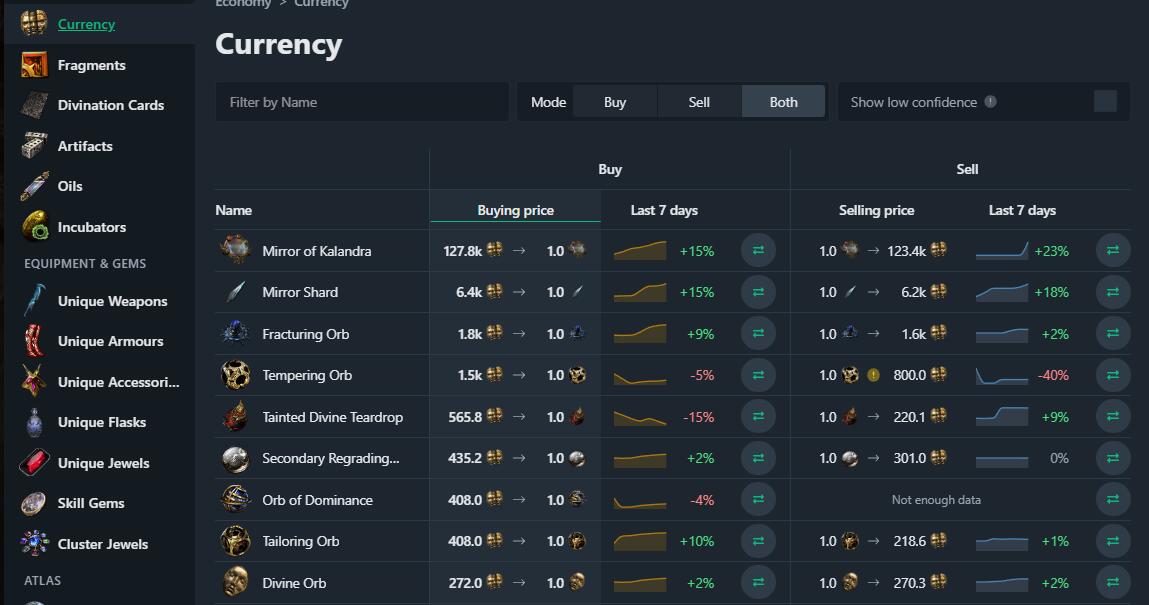
Task: Click the 270.3 Divine Orb selling price
Action: (x=909, y=583)
